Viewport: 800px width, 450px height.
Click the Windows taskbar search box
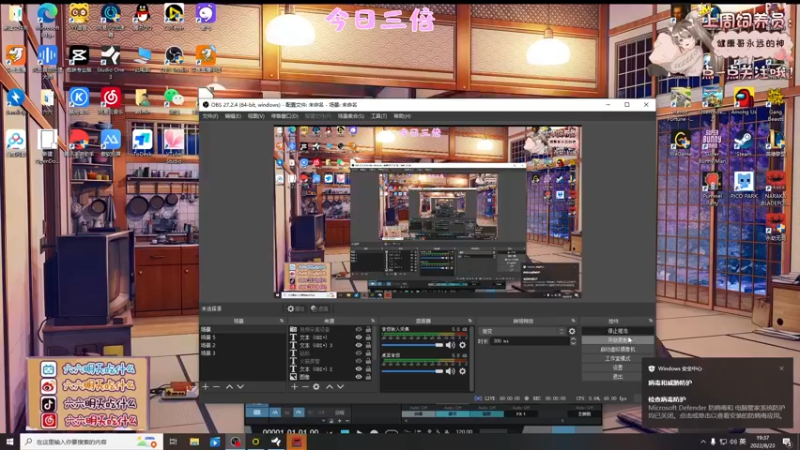[92, 442]
